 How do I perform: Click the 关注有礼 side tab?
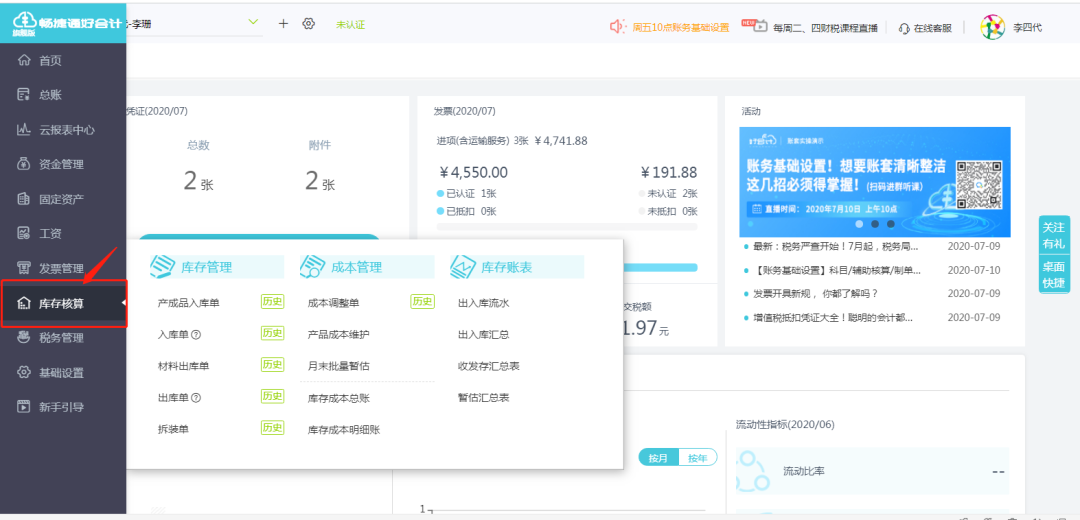pos(1053,236)
